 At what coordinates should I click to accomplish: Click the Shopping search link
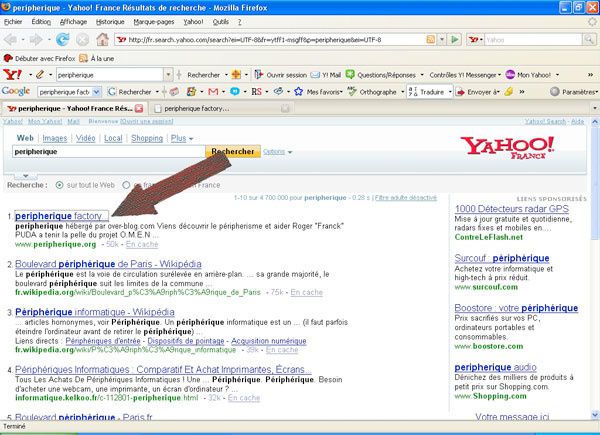tap(147, 138)
